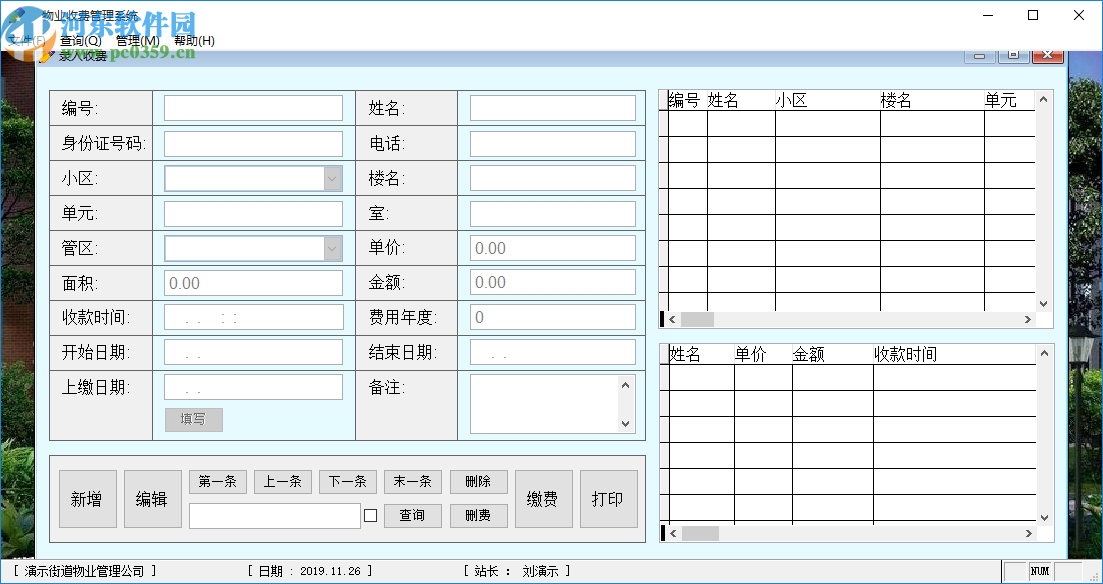Click the 楼名 text field
Viewport: 1103px width, 584px height.
[x=553, y=179]
